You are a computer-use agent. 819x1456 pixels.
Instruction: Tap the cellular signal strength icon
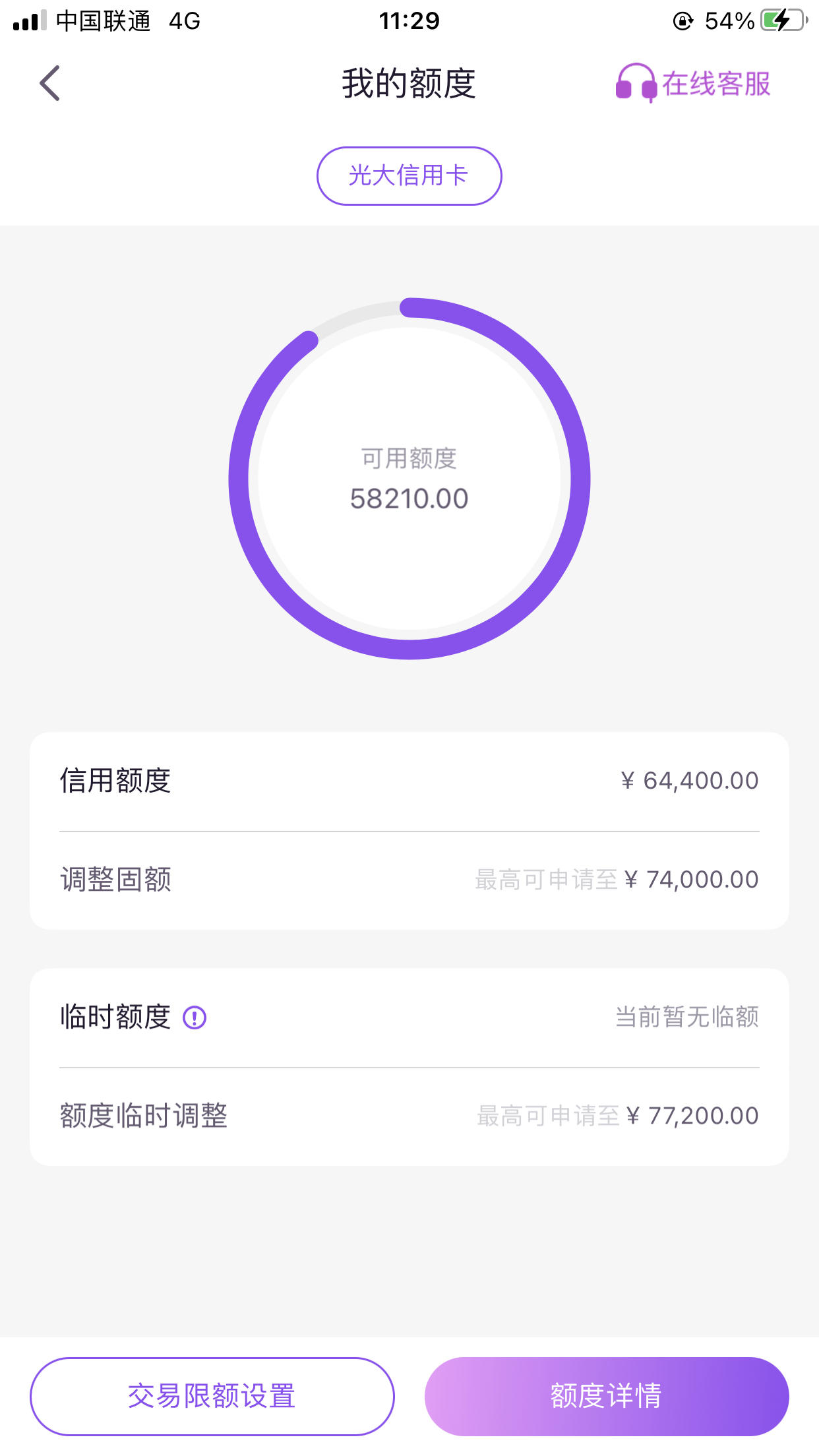click(30, 21)
